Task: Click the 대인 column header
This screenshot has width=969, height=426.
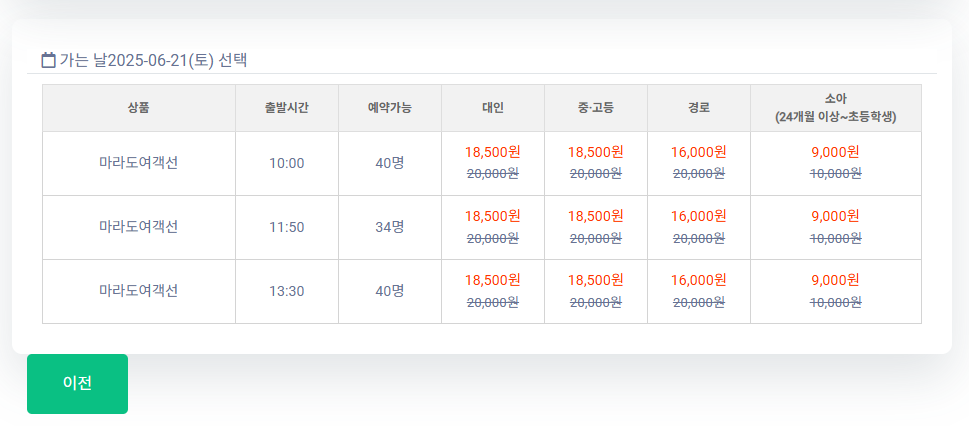Action: 493,108
